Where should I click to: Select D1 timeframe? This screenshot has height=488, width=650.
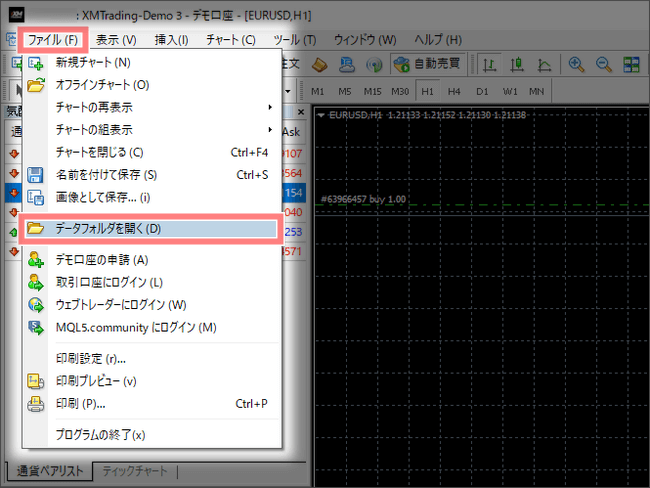[x=482, y=92]
